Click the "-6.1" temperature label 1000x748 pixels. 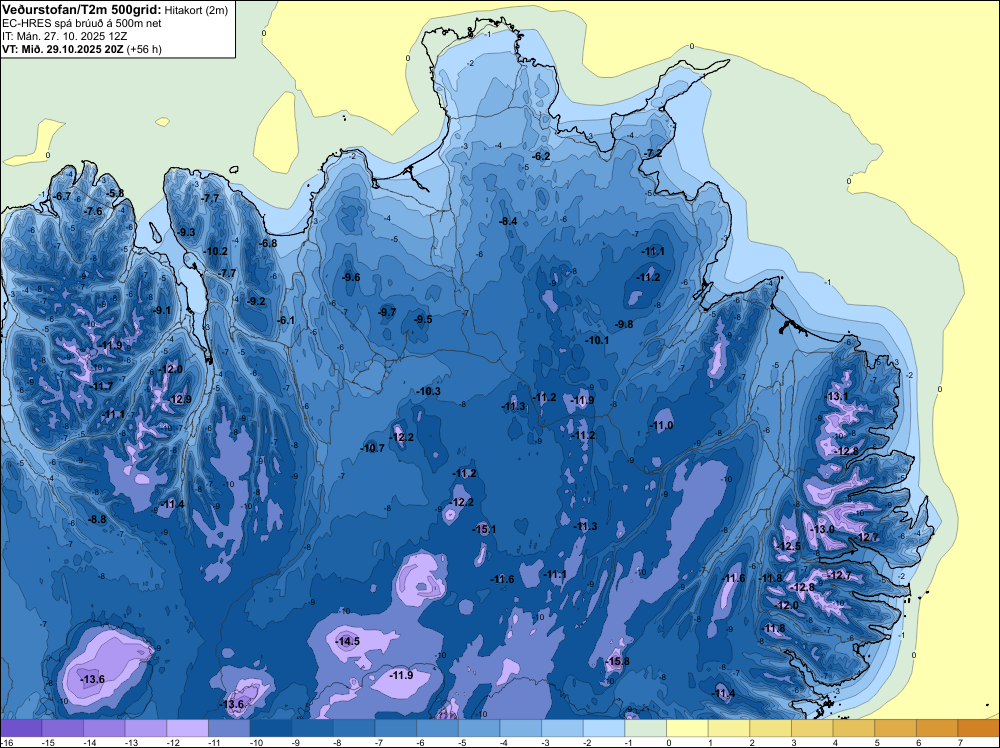pos(286,321)
